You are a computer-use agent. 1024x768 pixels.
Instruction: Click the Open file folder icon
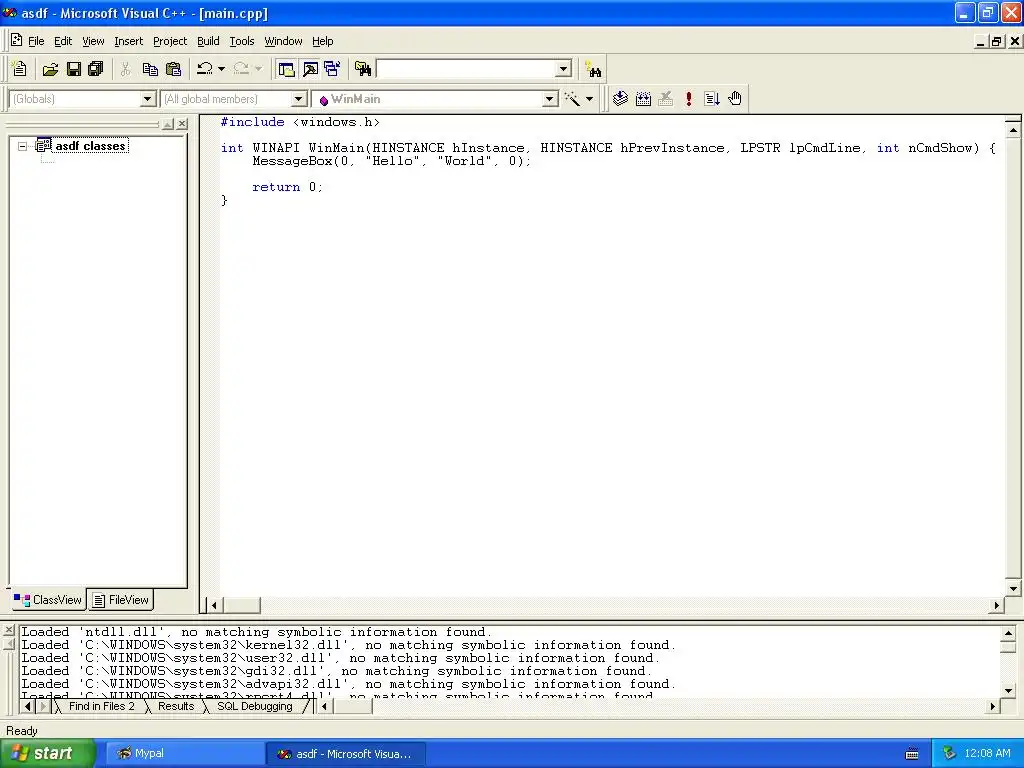50,69
